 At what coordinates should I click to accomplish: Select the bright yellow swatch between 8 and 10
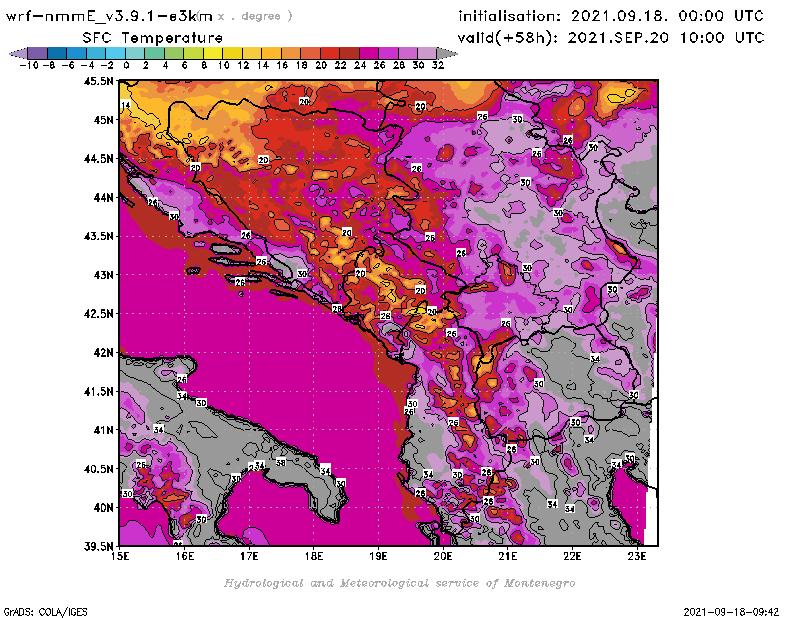pyautogui.click(x=213, y=53)
